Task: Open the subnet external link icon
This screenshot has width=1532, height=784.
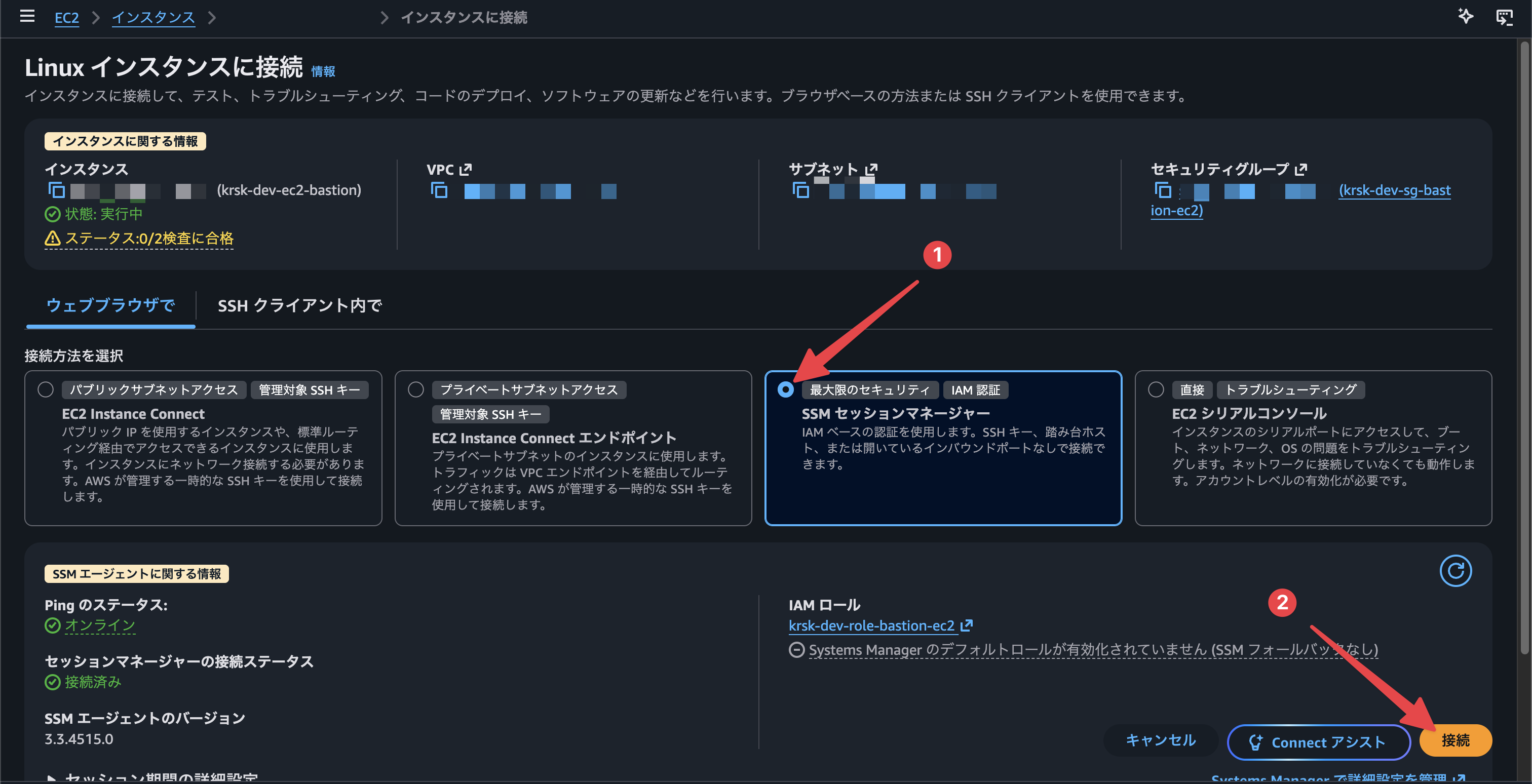Action: pyautogui.click(x=871, y=169)
